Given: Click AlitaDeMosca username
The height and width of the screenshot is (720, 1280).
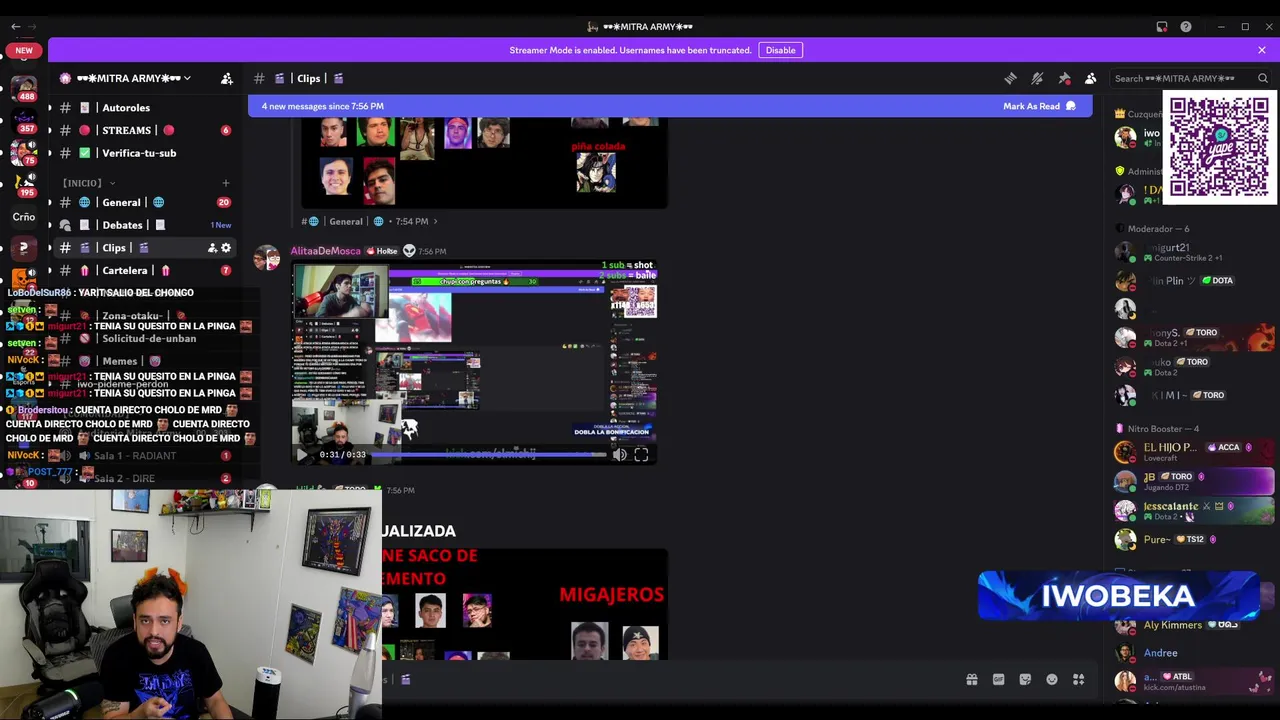Looking at the screenshot, I should click(325, 251).
